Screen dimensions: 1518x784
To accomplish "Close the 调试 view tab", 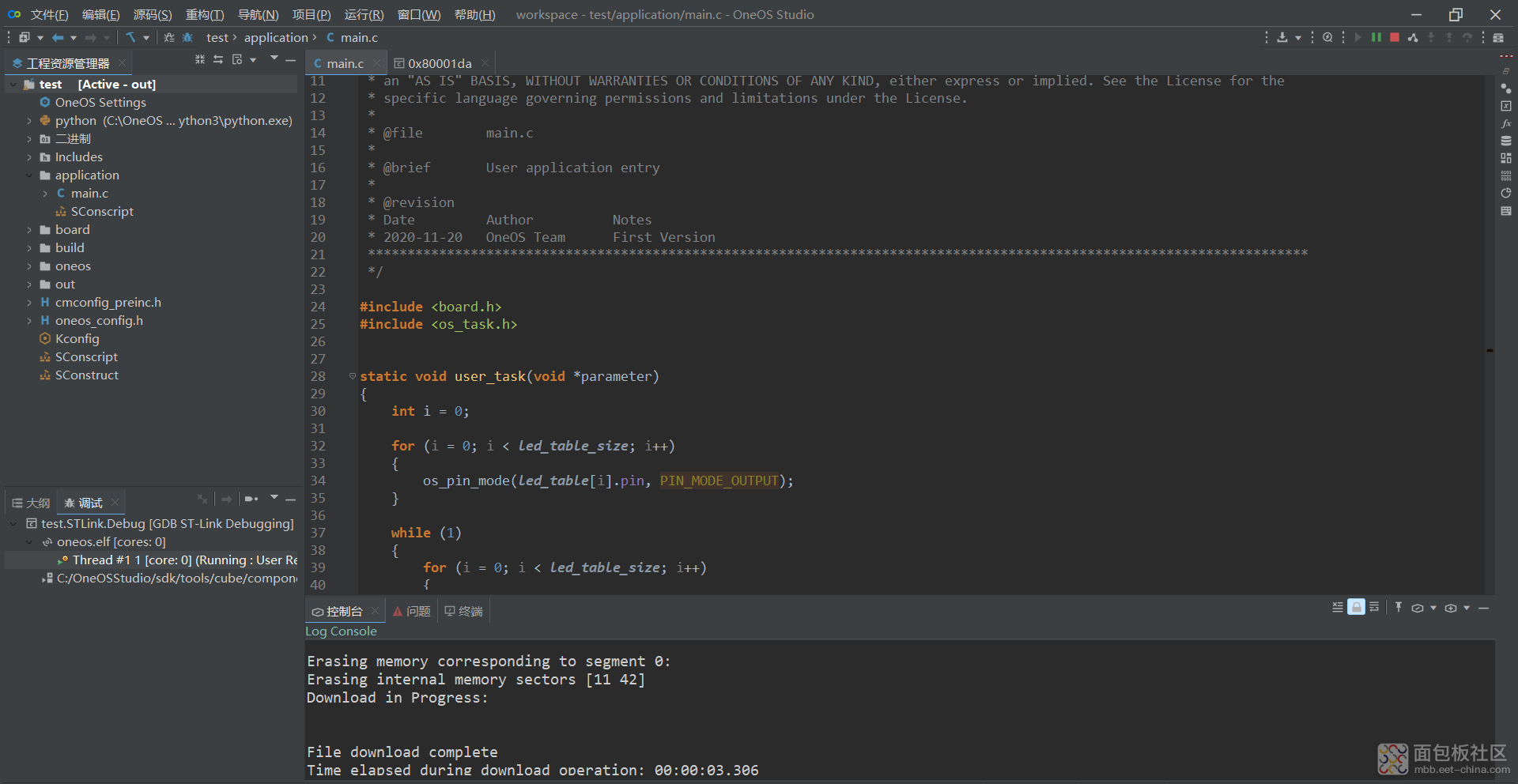I will (115, 502).
